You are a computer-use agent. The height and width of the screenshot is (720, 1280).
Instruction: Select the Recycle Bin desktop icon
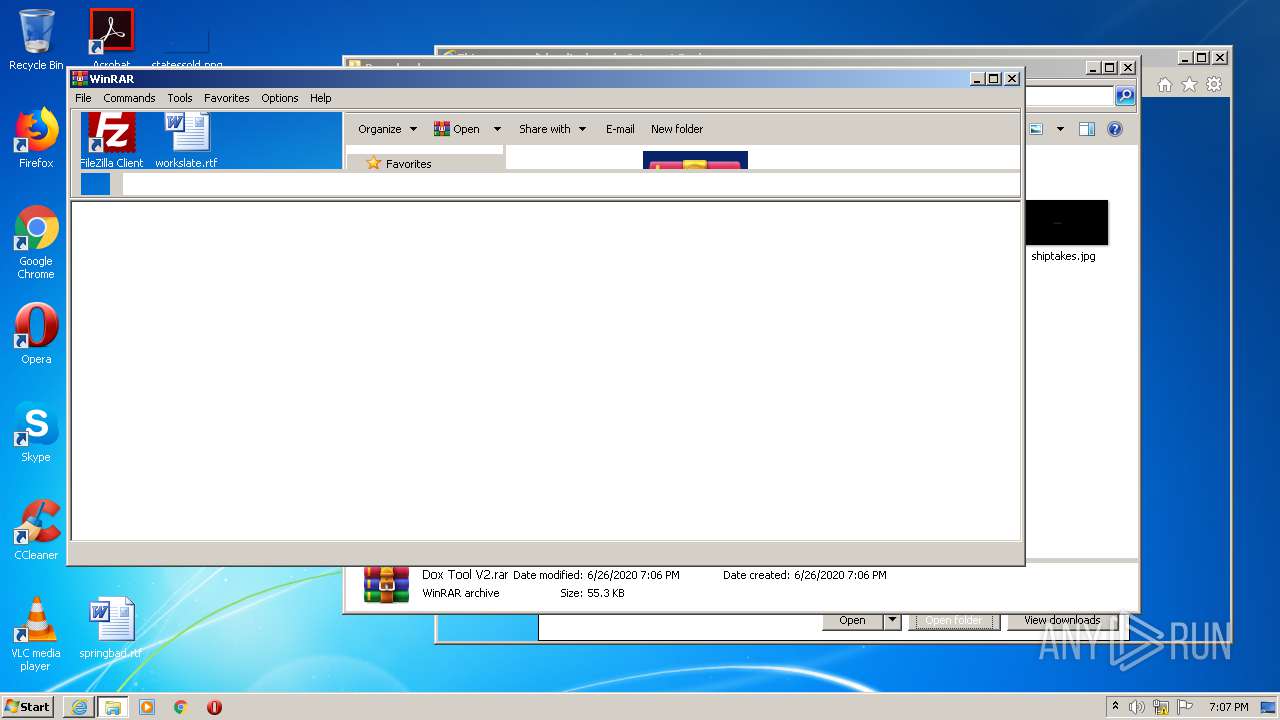tap(36, 40)
